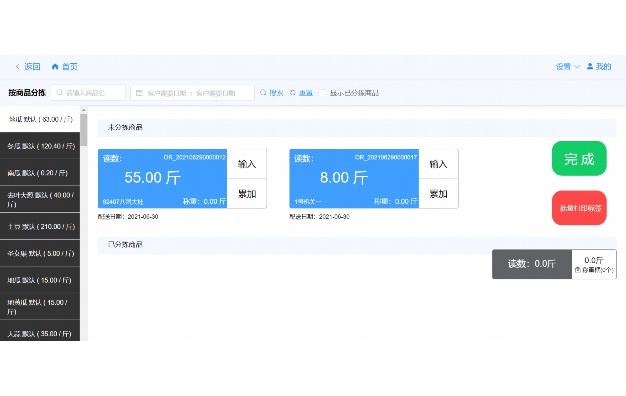The height and width of the screenshot is (396, 626).
Task: Open the 首页 home icon link
Action: [x=64, y=67]
